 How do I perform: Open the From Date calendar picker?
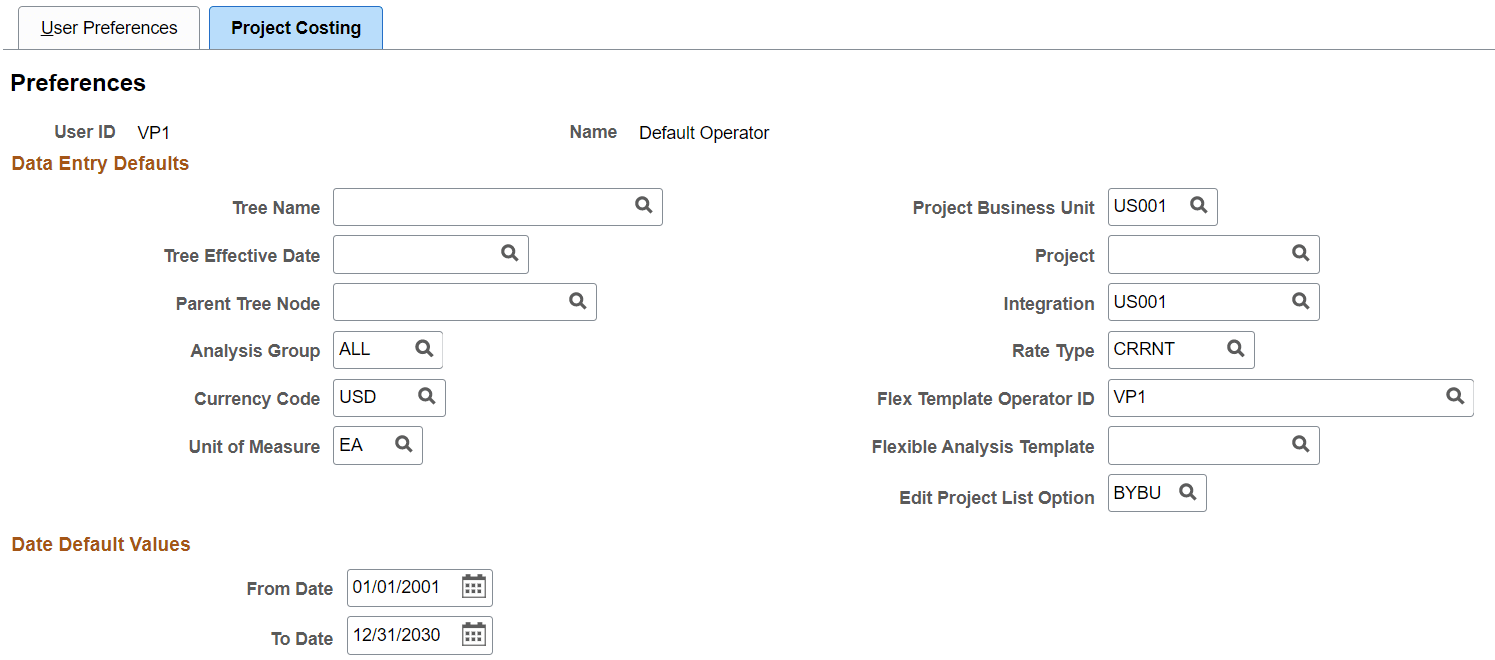coord(474,587)
